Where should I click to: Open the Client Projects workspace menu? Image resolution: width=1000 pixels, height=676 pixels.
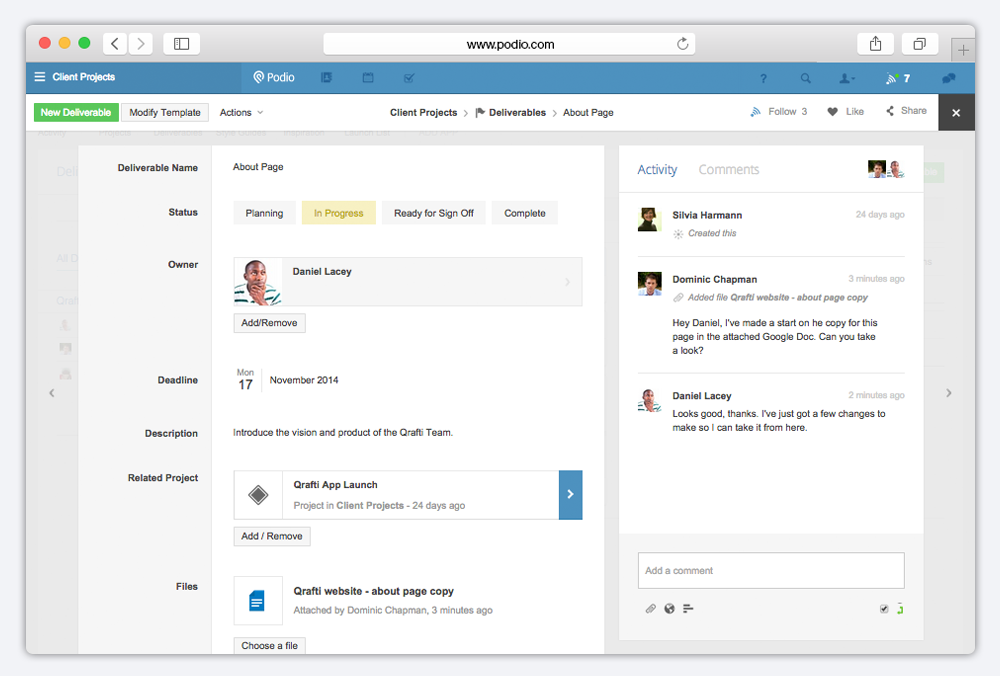point(75,77)
